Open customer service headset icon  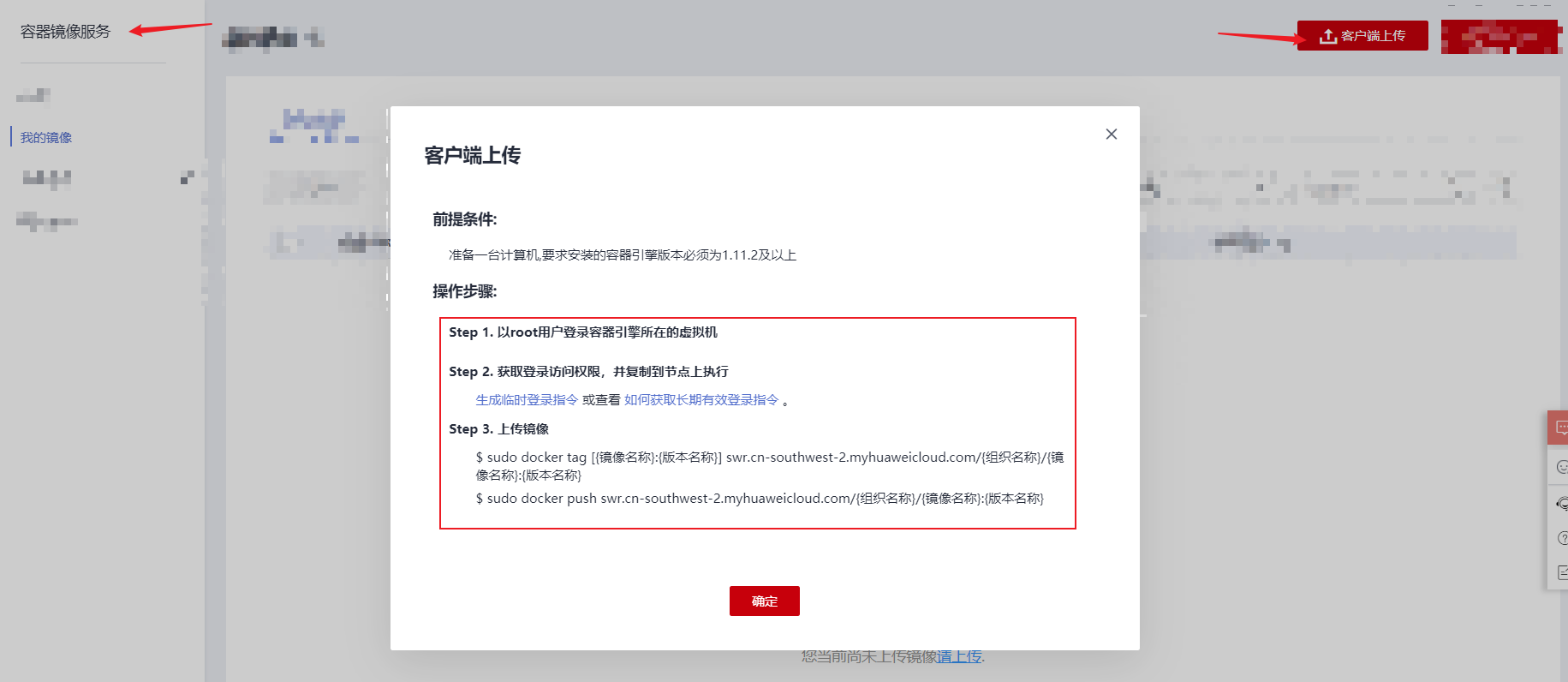(x=1561, y=503)
